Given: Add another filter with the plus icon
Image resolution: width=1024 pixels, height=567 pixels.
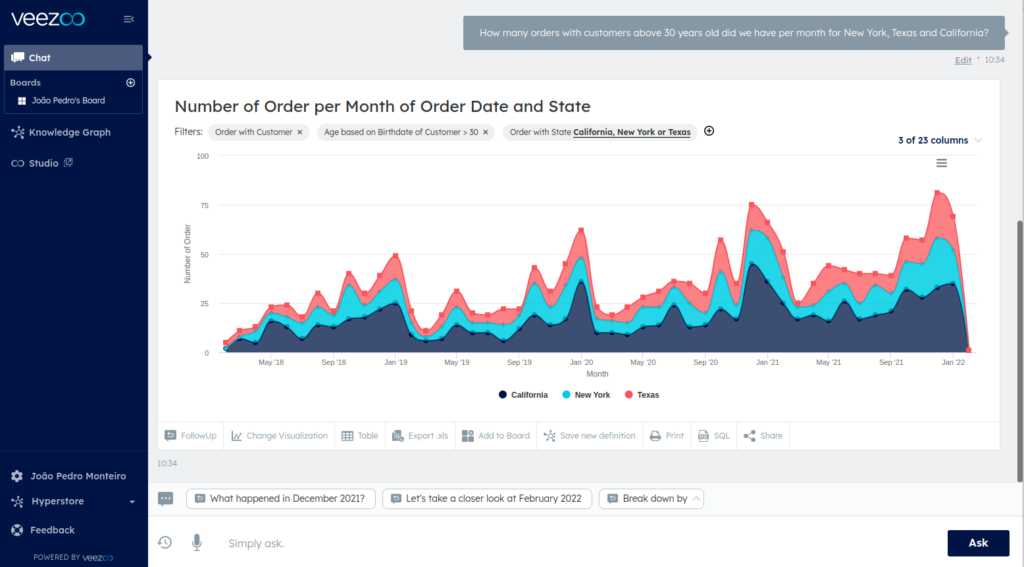Looking at the screenshot, I should coord(709,131).
